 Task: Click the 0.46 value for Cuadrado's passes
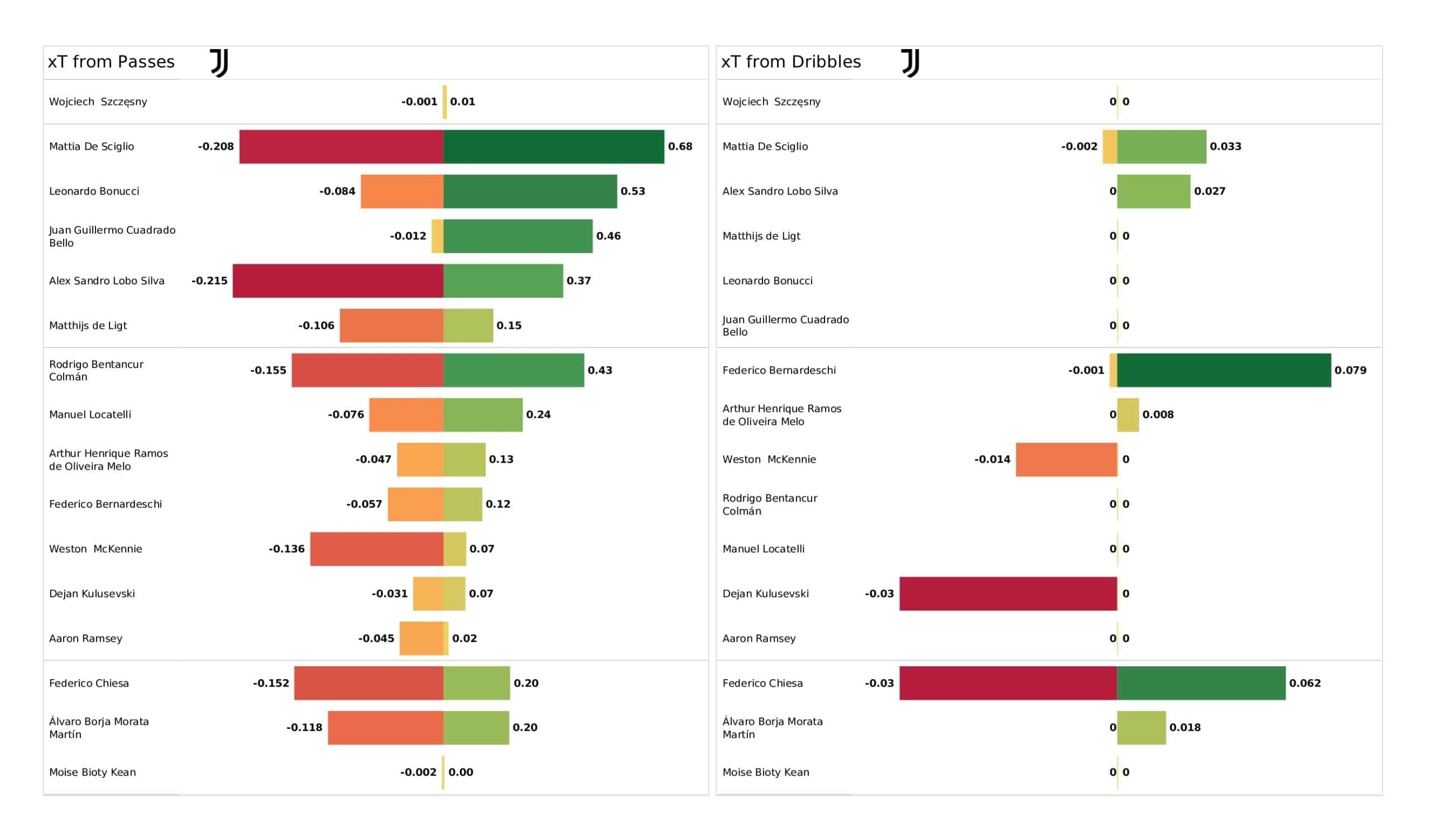coord(608,236)
